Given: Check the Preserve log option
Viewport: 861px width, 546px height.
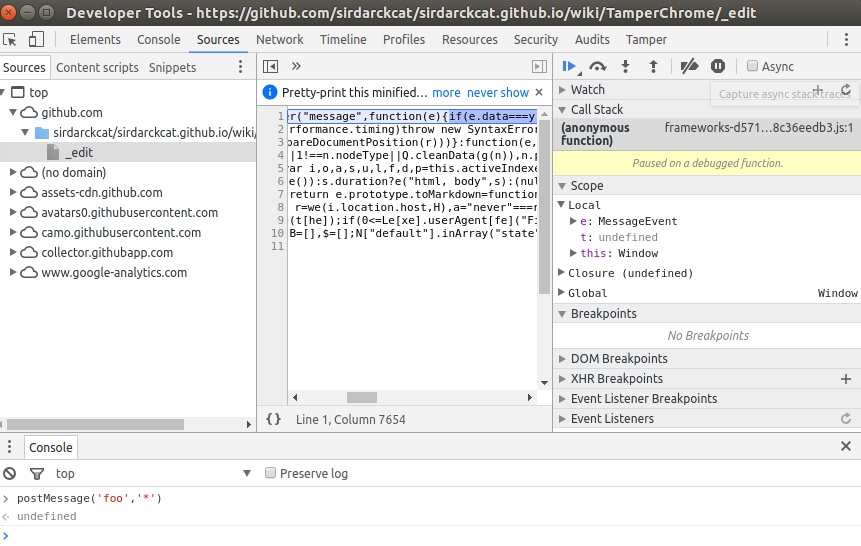Looking at the screenshot, I should (271, 473).
